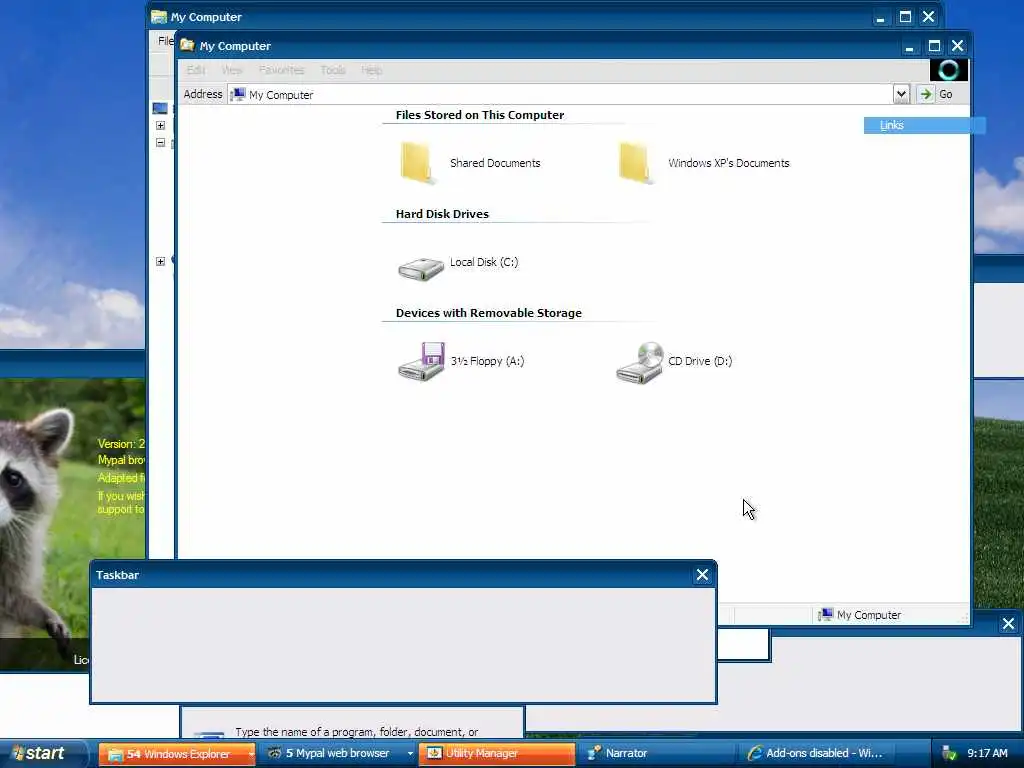Viewport: 1024px width, 768px height.
Task: Maximize the front My Computer window
Action: [935, 46]
